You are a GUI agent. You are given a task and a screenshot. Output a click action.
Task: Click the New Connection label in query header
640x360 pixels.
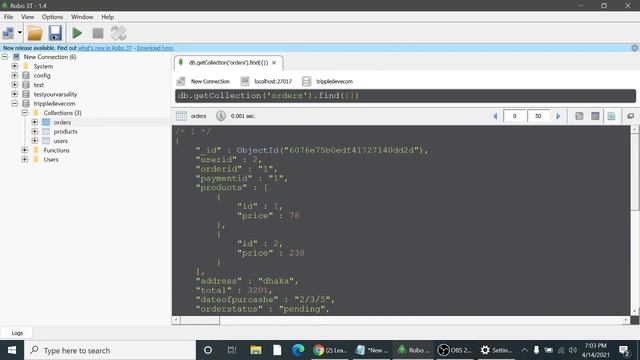point(210,81)
